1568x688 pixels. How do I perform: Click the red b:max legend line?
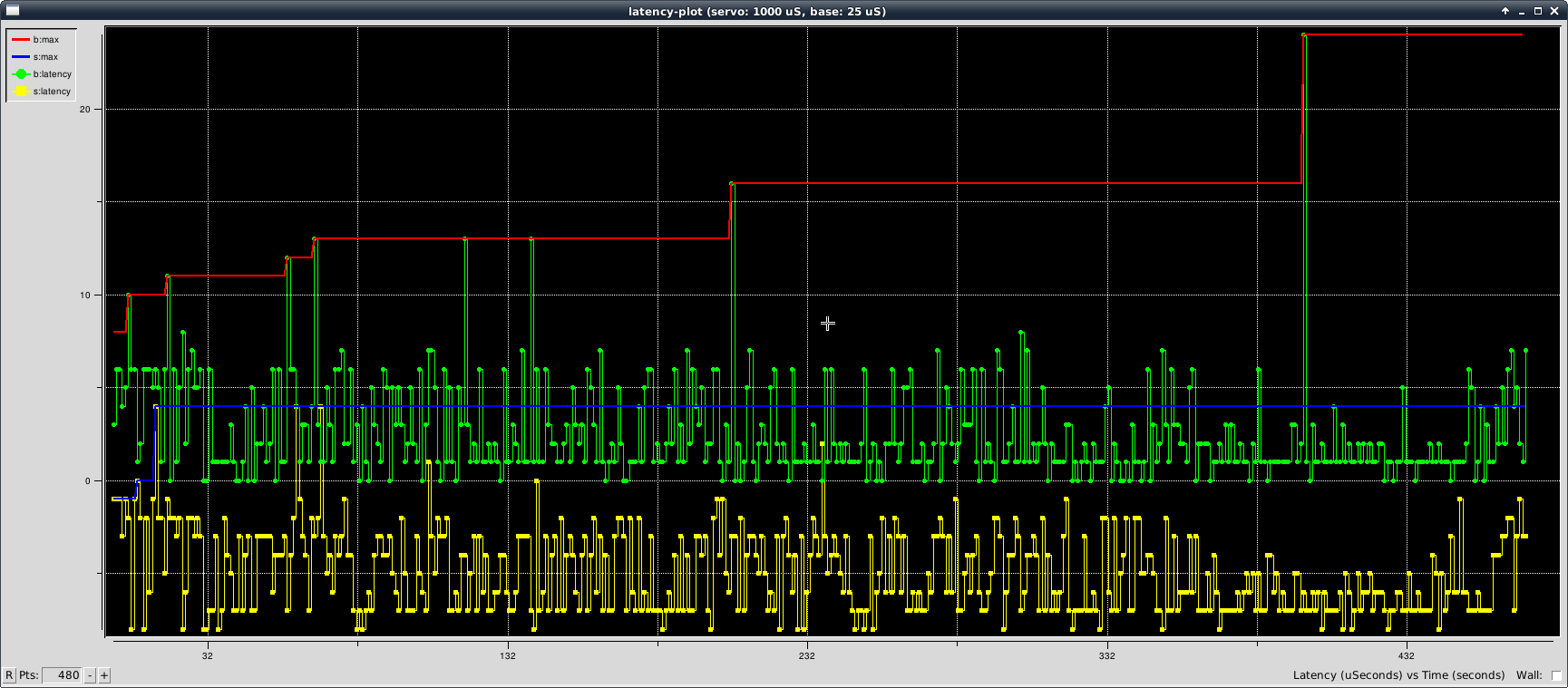(x=21, y=40)
